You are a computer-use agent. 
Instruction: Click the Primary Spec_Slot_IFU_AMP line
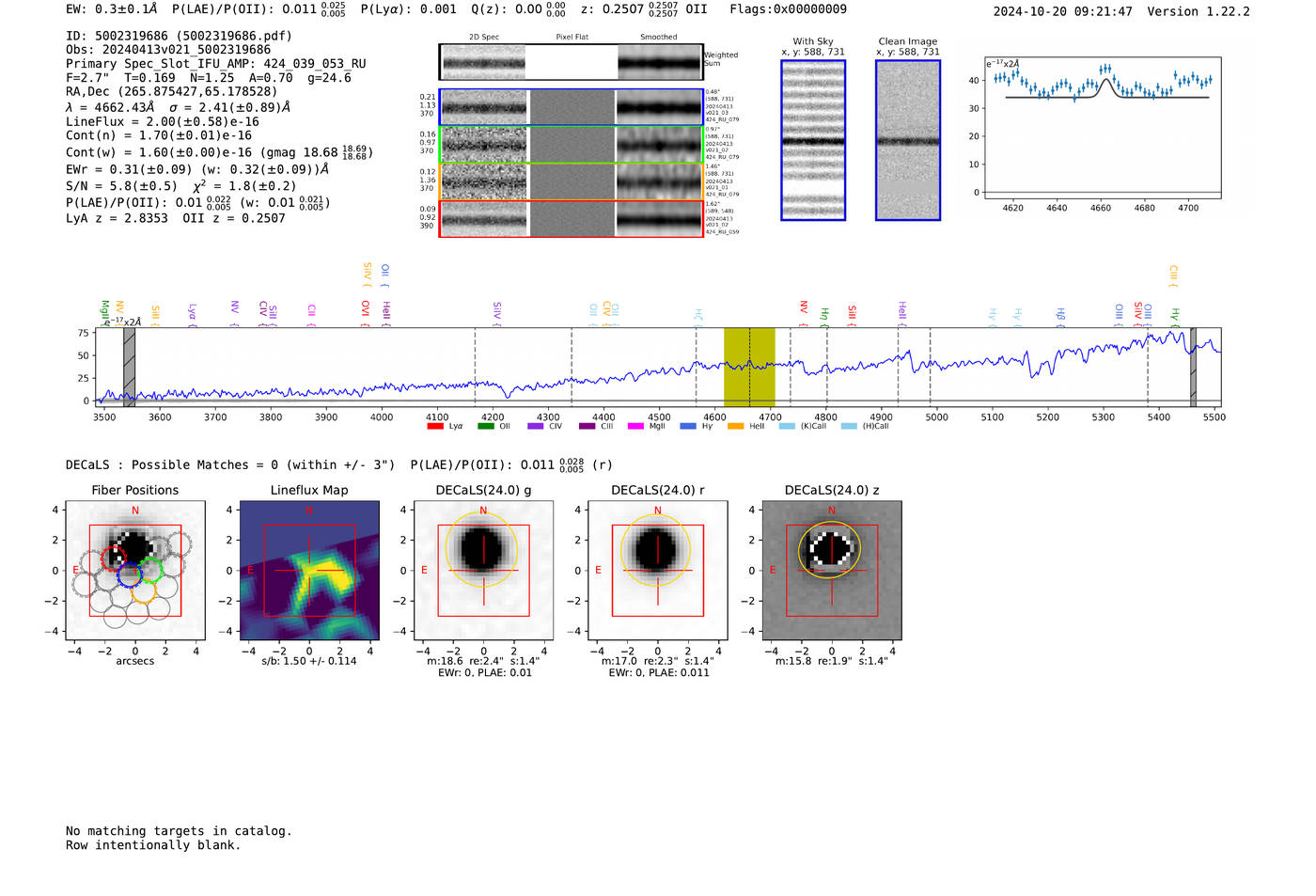pyautogui.click(x=216, y=64)
